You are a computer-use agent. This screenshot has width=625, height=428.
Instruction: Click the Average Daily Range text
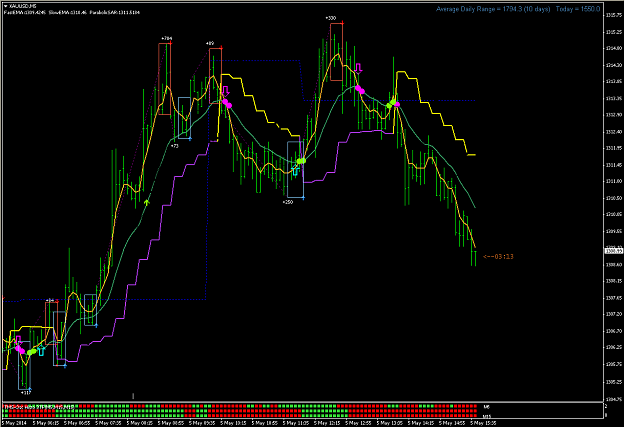493,9
